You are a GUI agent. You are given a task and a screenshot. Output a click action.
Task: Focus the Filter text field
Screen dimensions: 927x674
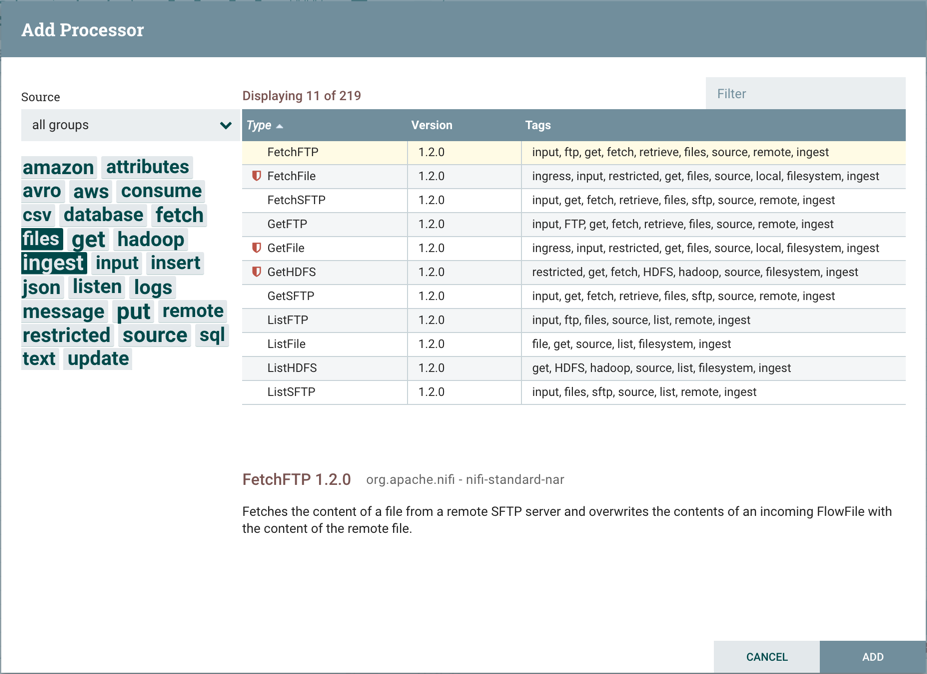(x=805, y=94)
